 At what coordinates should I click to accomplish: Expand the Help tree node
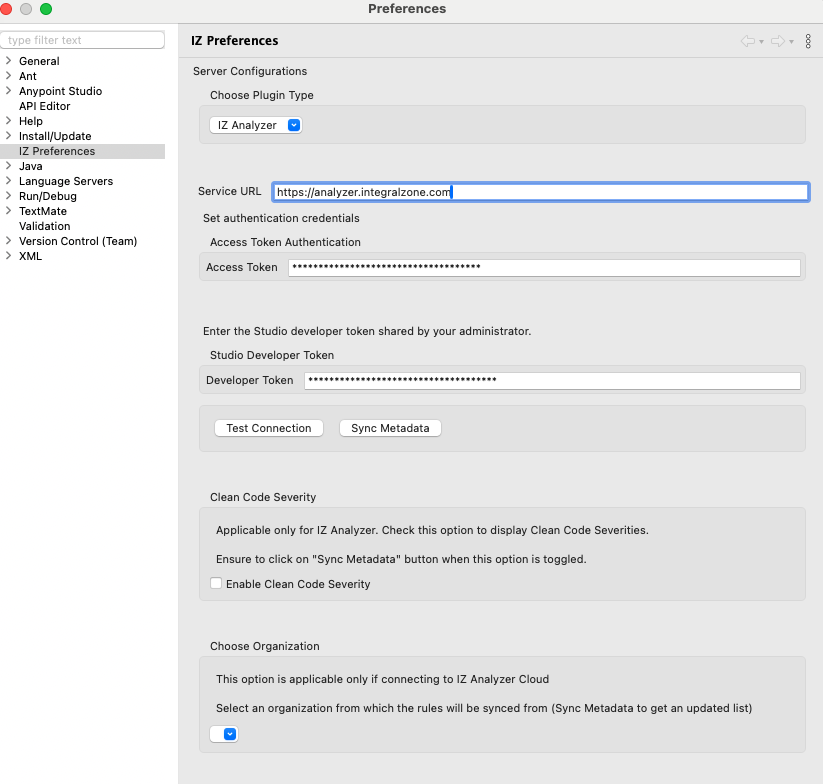point(8,121)
